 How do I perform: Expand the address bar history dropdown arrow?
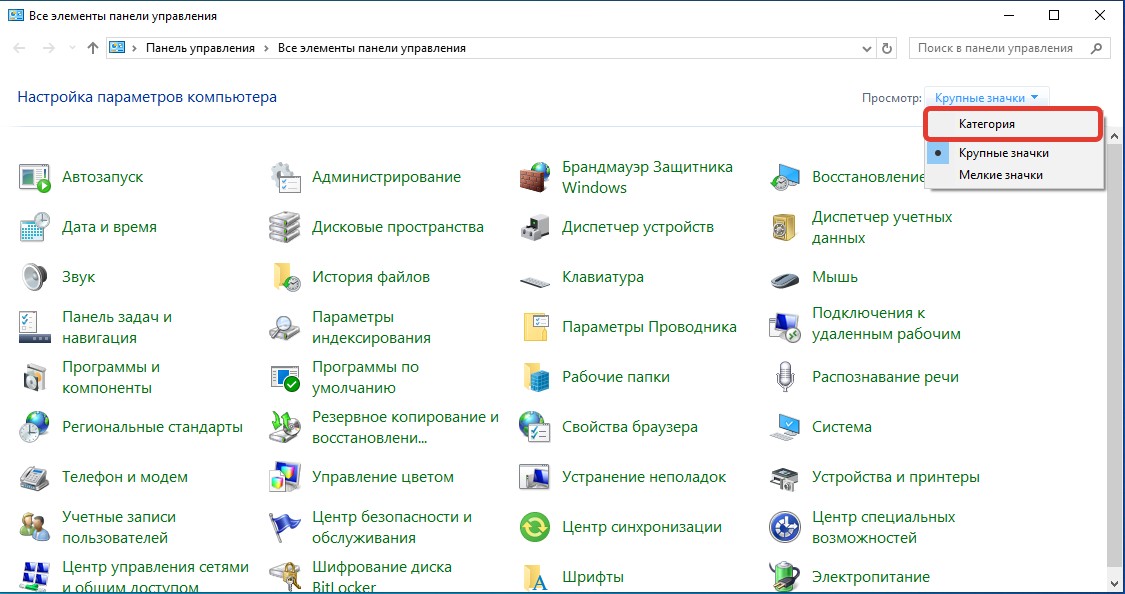point(867,49)
